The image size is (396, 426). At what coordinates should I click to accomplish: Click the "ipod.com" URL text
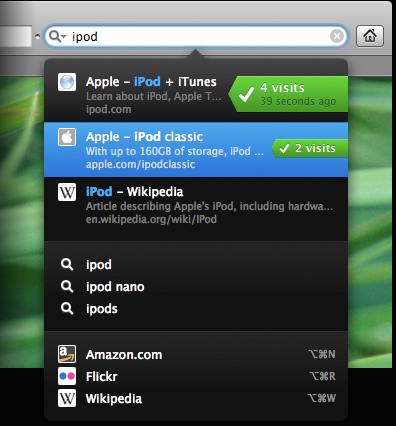point(109,110)
